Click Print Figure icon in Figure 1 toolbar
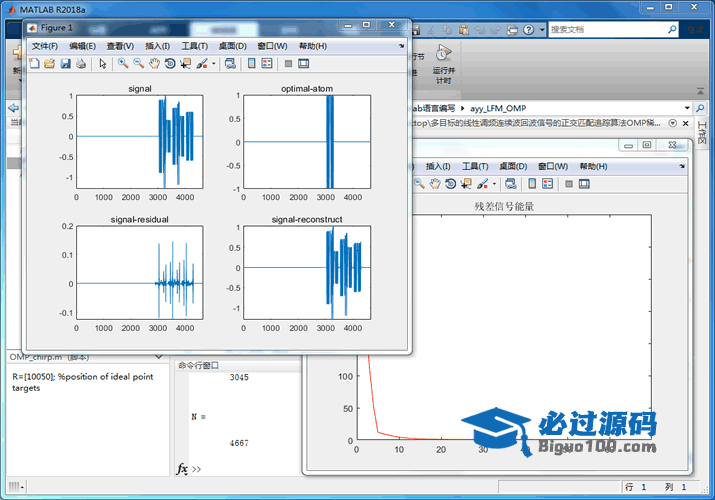The width and height of the screenshot is (715, 500). tap(81, 64)
